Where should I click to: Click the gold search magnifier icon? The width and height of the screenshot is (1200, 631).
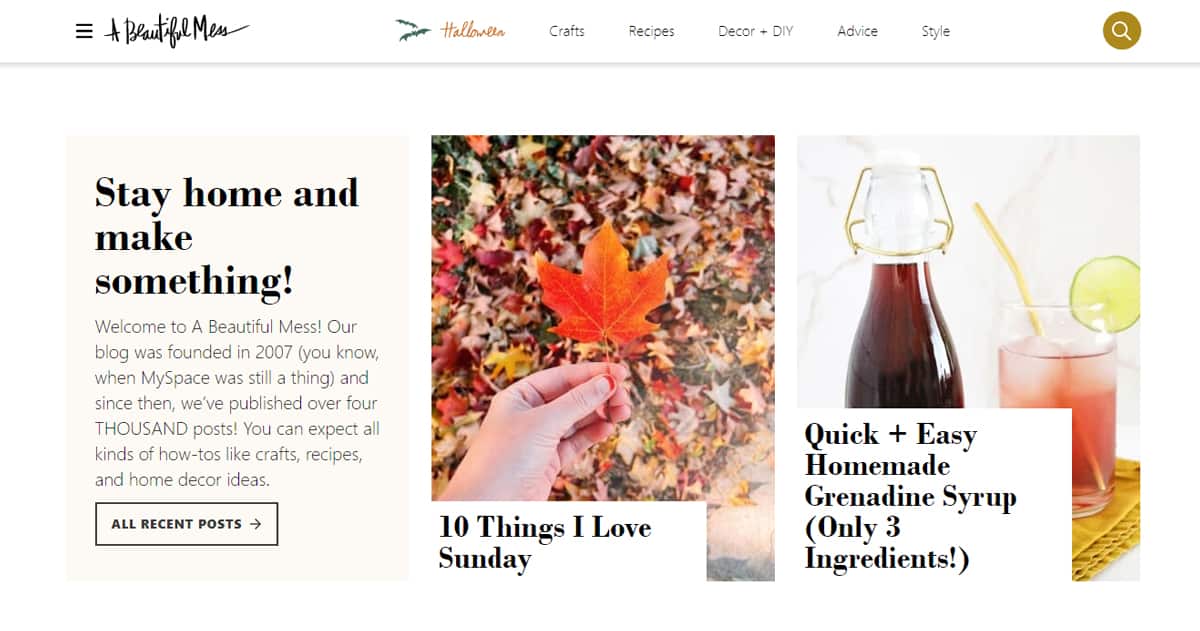tap(1121, 31)
